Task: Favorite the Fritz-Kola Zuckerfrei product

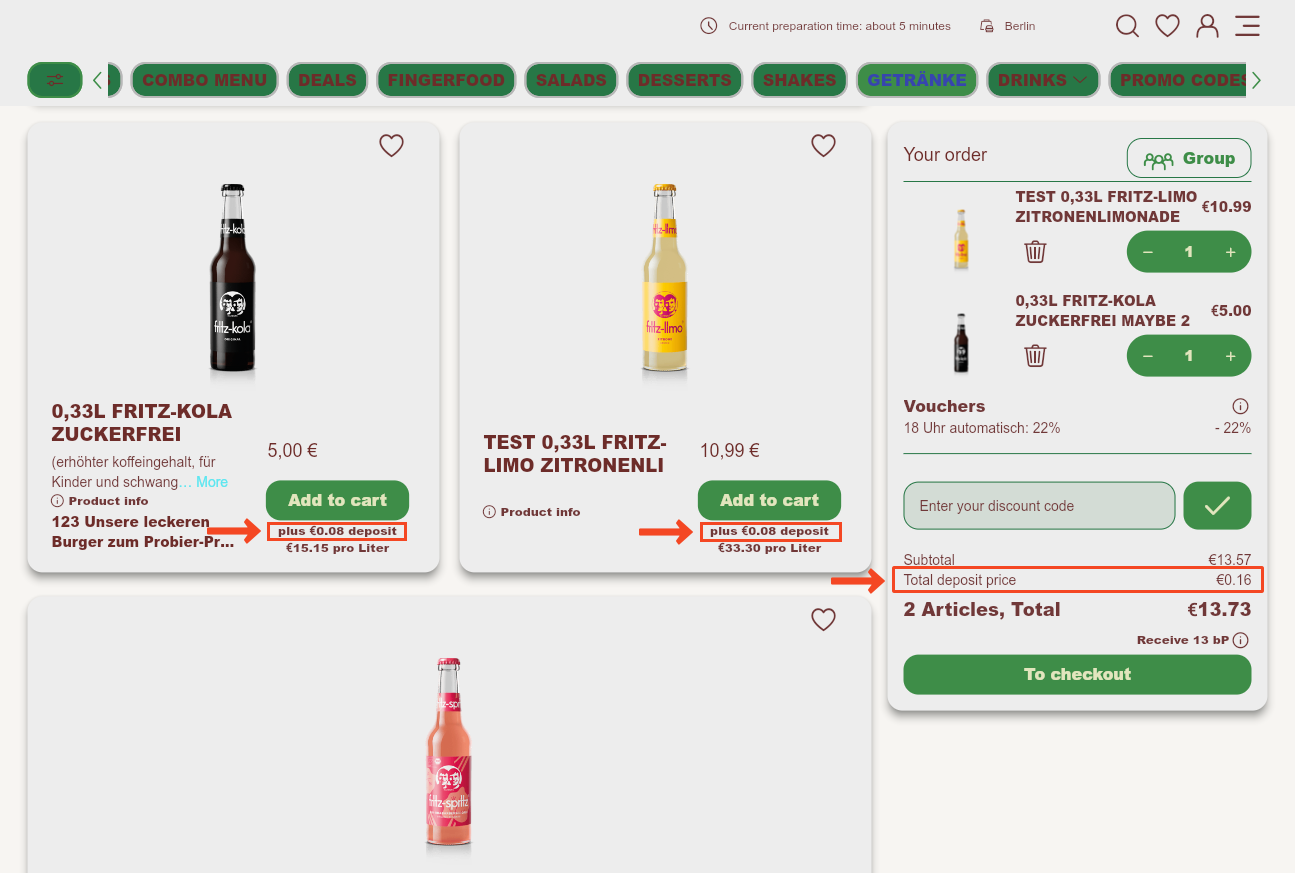Action: tap(391, 146)
